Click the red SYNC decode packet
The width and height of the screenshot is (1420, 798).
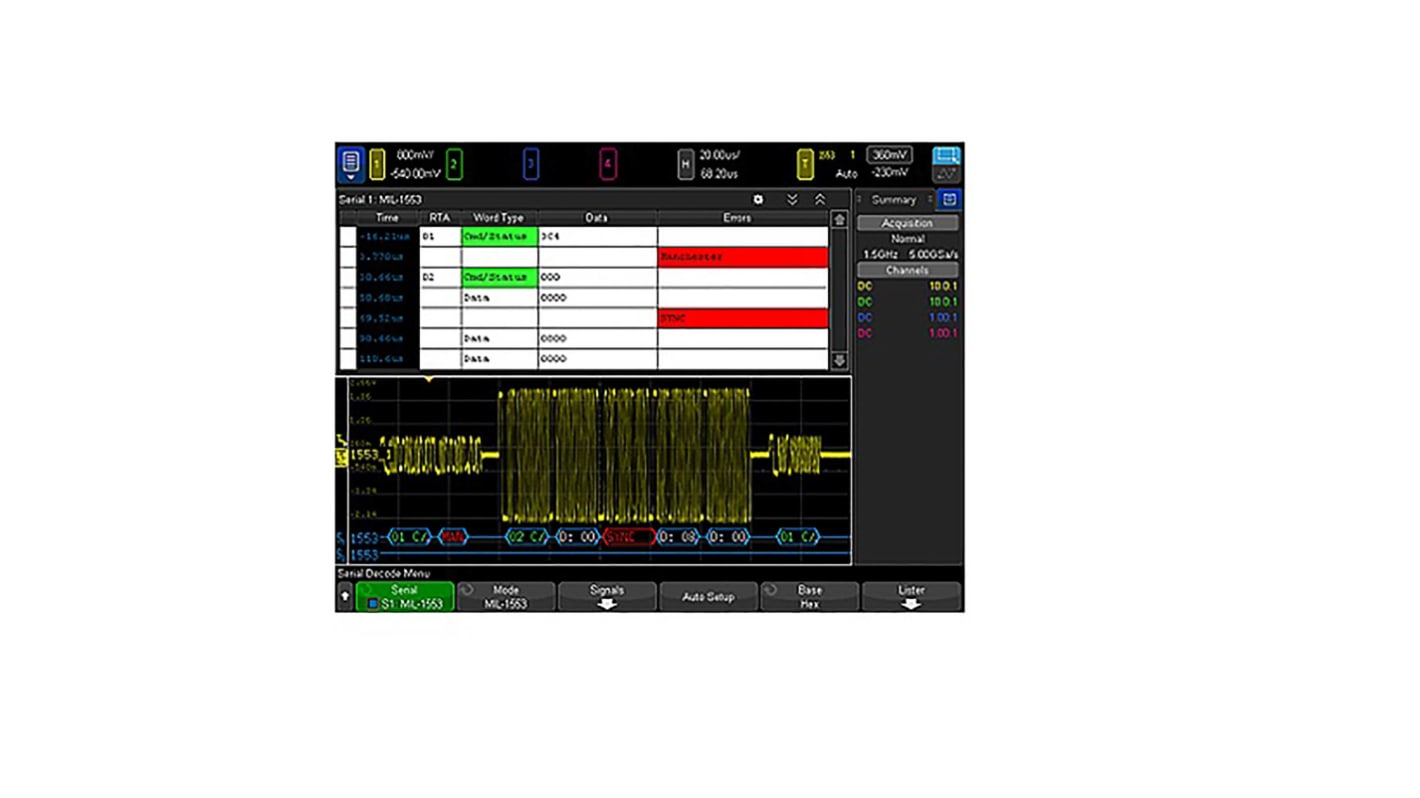pos(629,537)
